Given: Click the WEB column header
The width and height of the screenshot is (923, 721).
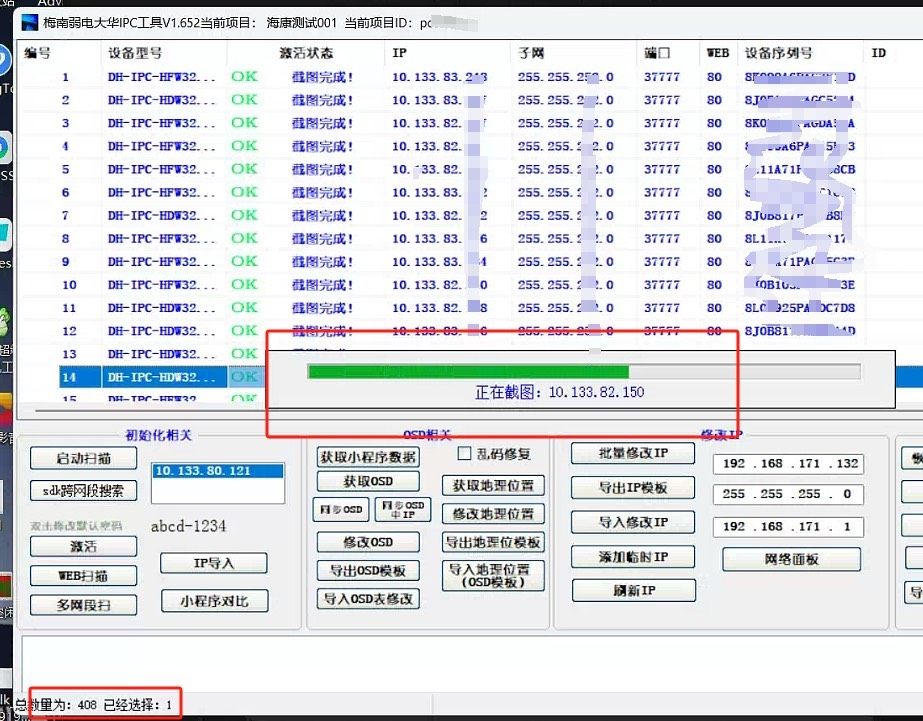Looking at the screenshot, I should (x=718, y=53).
